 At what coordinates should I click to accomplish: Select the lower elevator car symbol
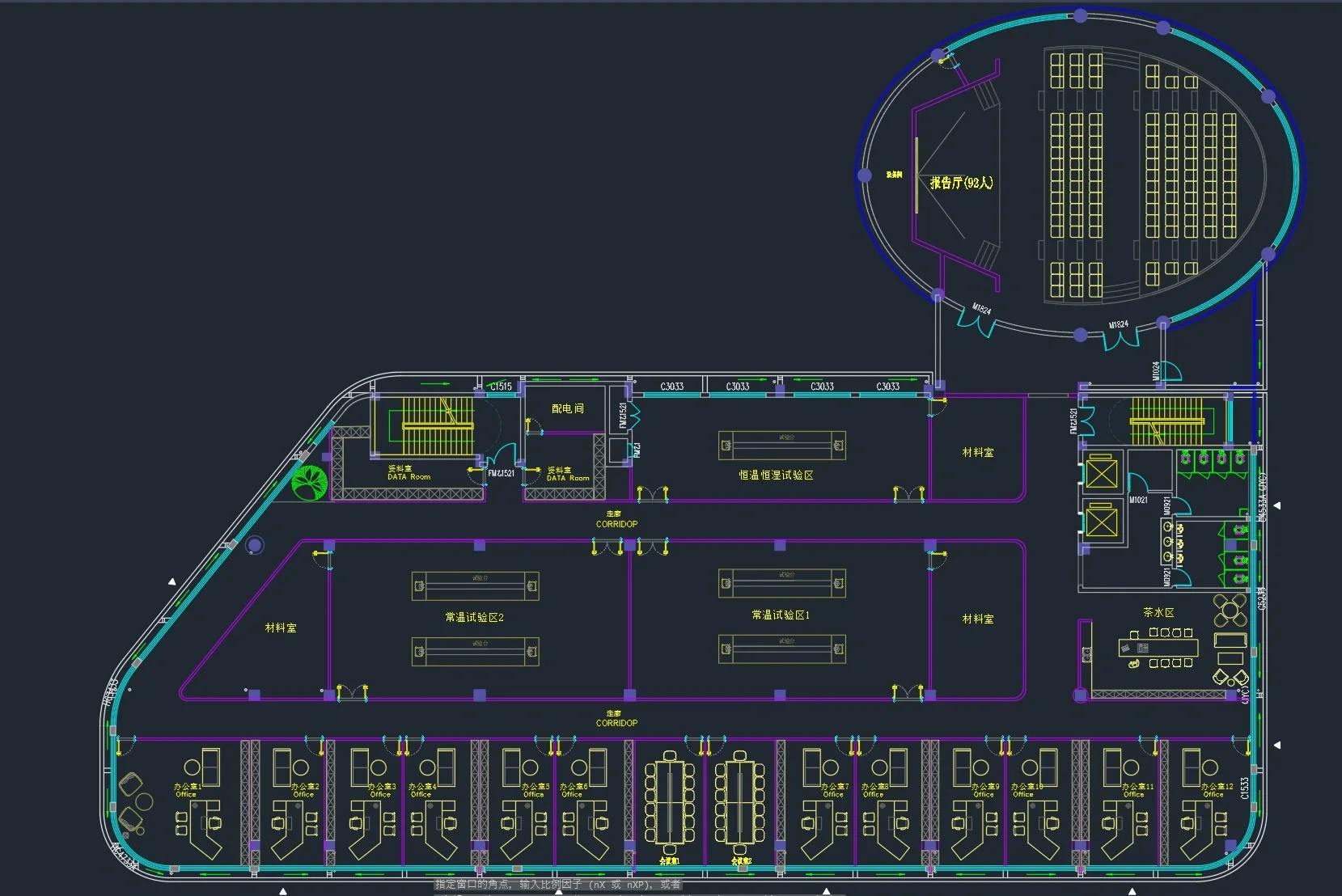(1101, 522)
